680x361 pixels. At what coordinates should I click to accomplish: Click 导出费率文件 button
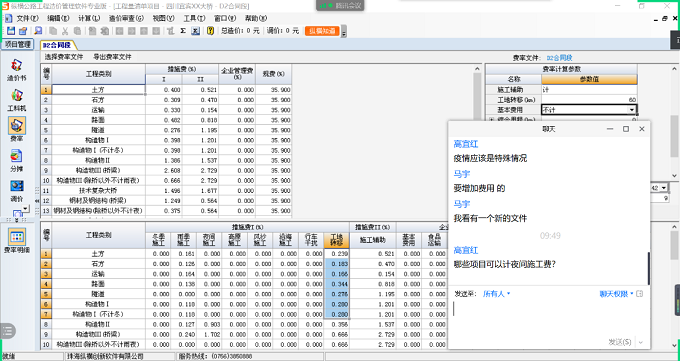point(112,57)
